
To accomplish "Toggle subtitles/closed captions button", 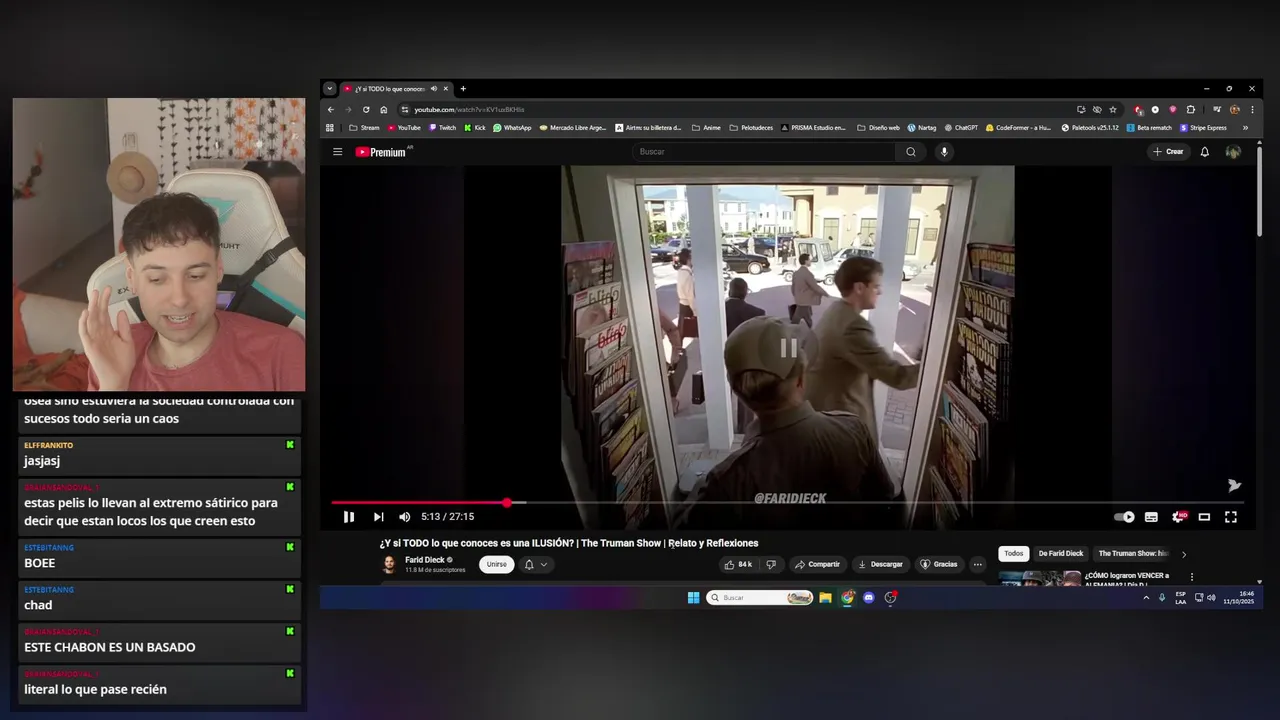I will point(1151,517).
